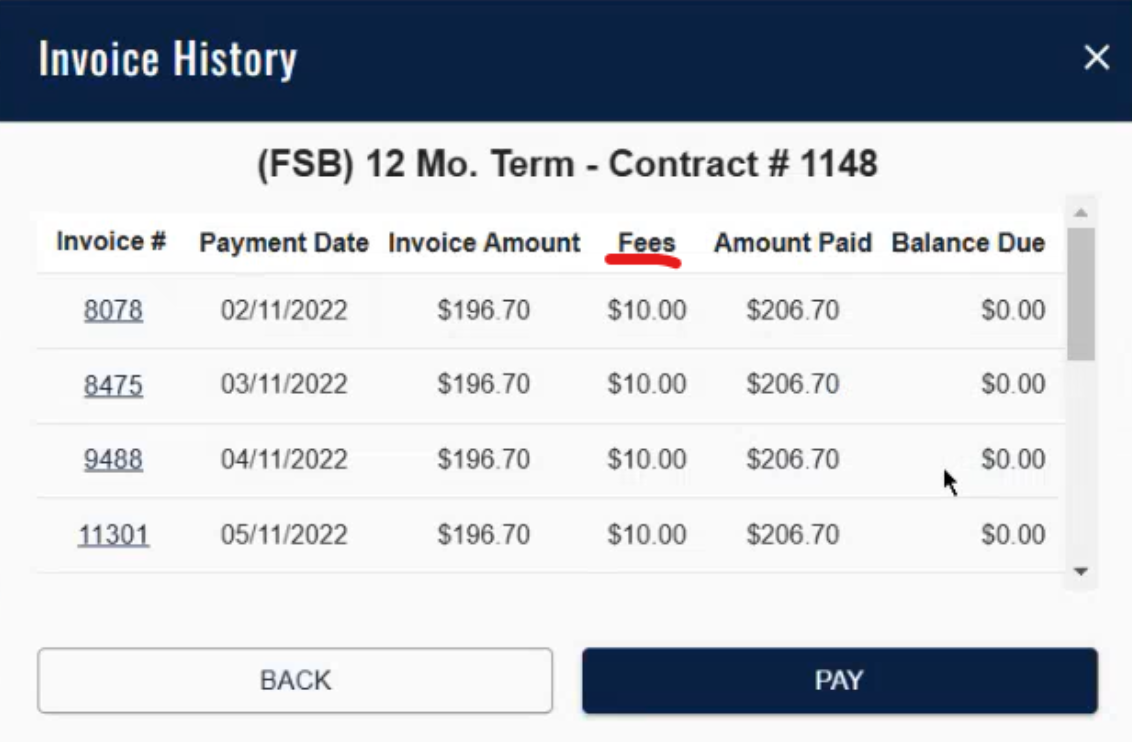This screenshot has width=1132, height=742.
Task: Open invoice 9488 link
Action: pos(113,460)
